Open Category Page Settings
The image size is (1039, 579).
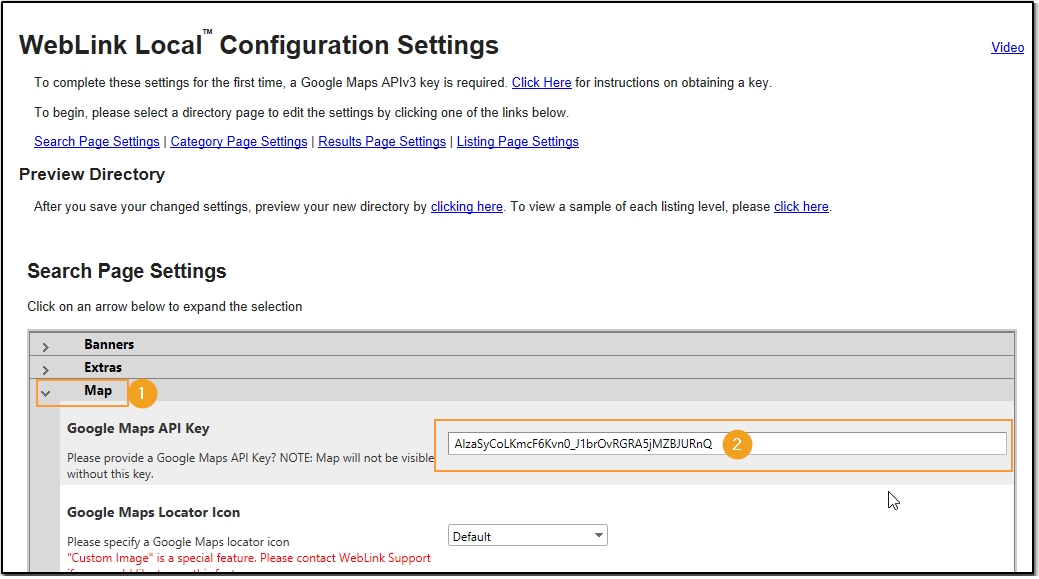click(238, 141)
